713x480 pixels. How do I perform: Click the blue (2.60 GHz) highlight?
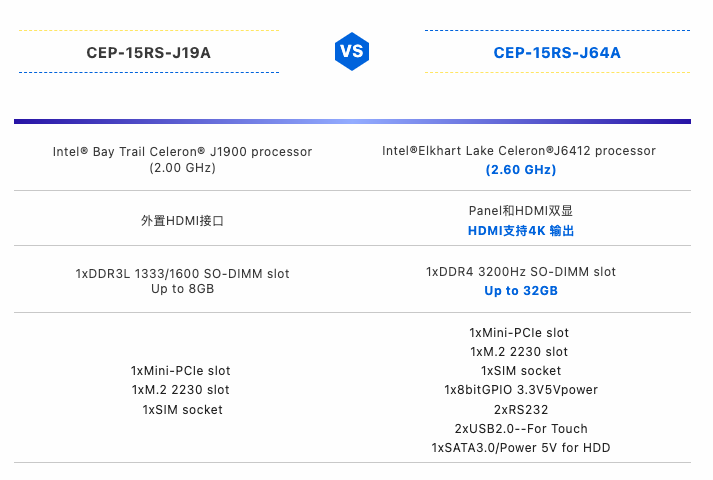pos(521,170)
